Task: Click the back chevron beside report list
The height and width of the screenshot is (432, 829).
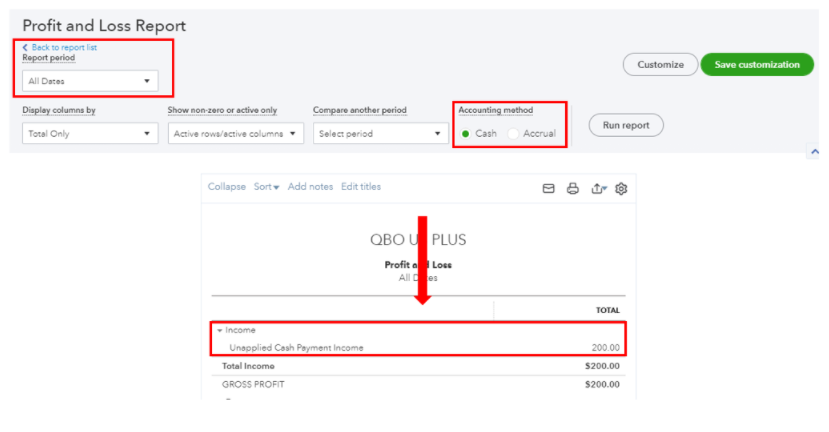Action: point(25,47)
